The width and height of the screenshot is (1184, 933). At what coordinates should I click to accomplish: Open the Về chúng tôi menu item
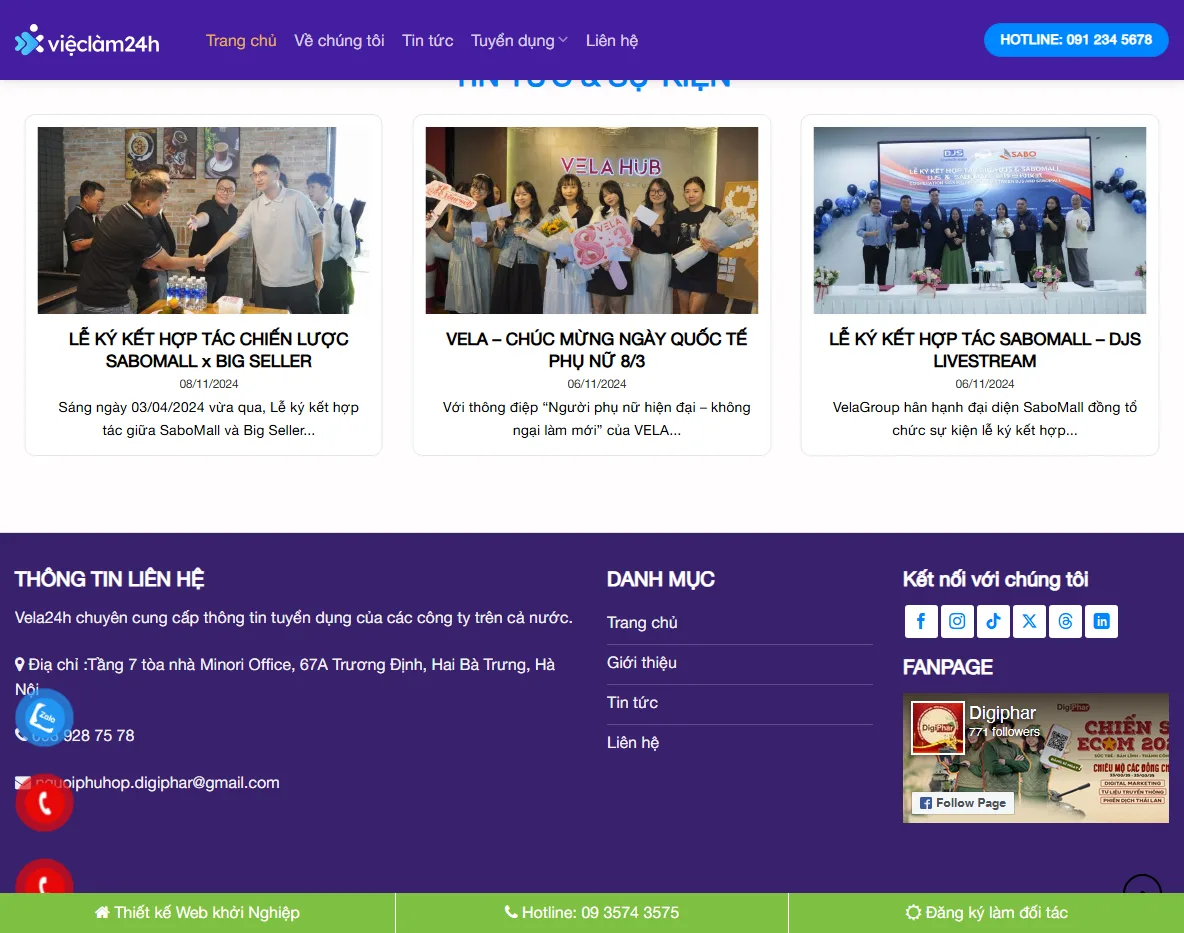(339, 41)
